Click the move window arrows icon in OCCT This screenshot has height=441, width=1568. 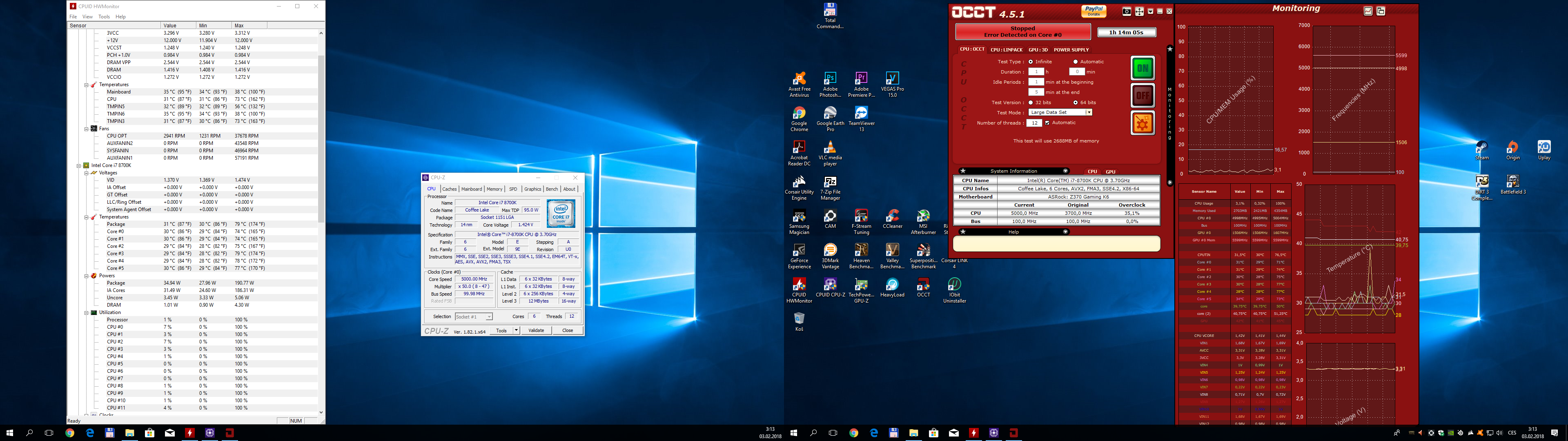point(1139,11)
